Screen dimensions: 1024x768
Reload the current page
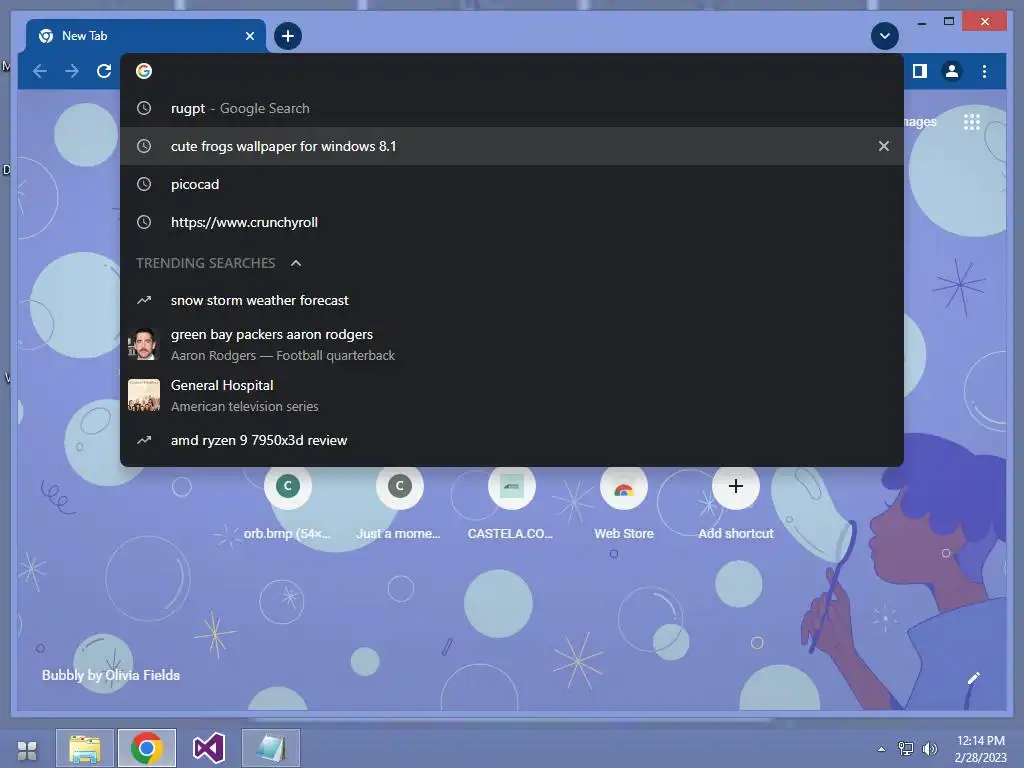(x=104, y=71)
